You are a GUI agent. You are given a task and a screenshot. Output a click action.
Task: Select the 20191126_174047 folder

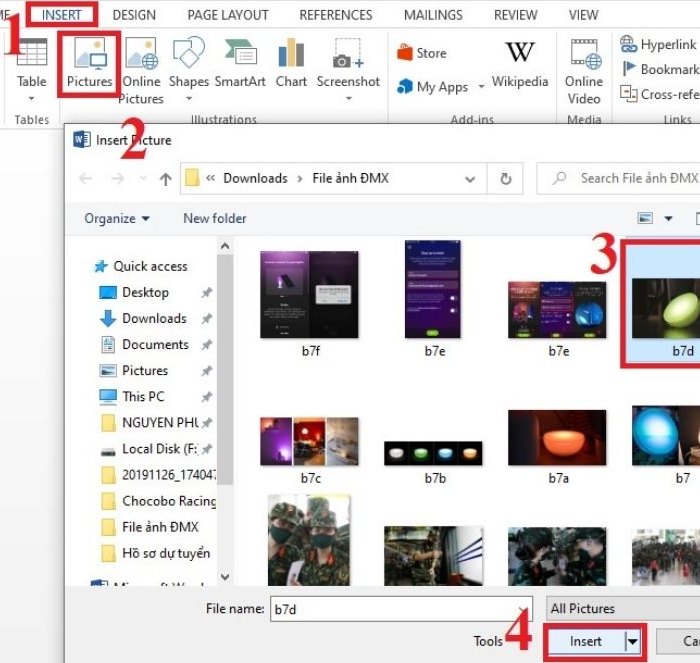coord(159,475)
